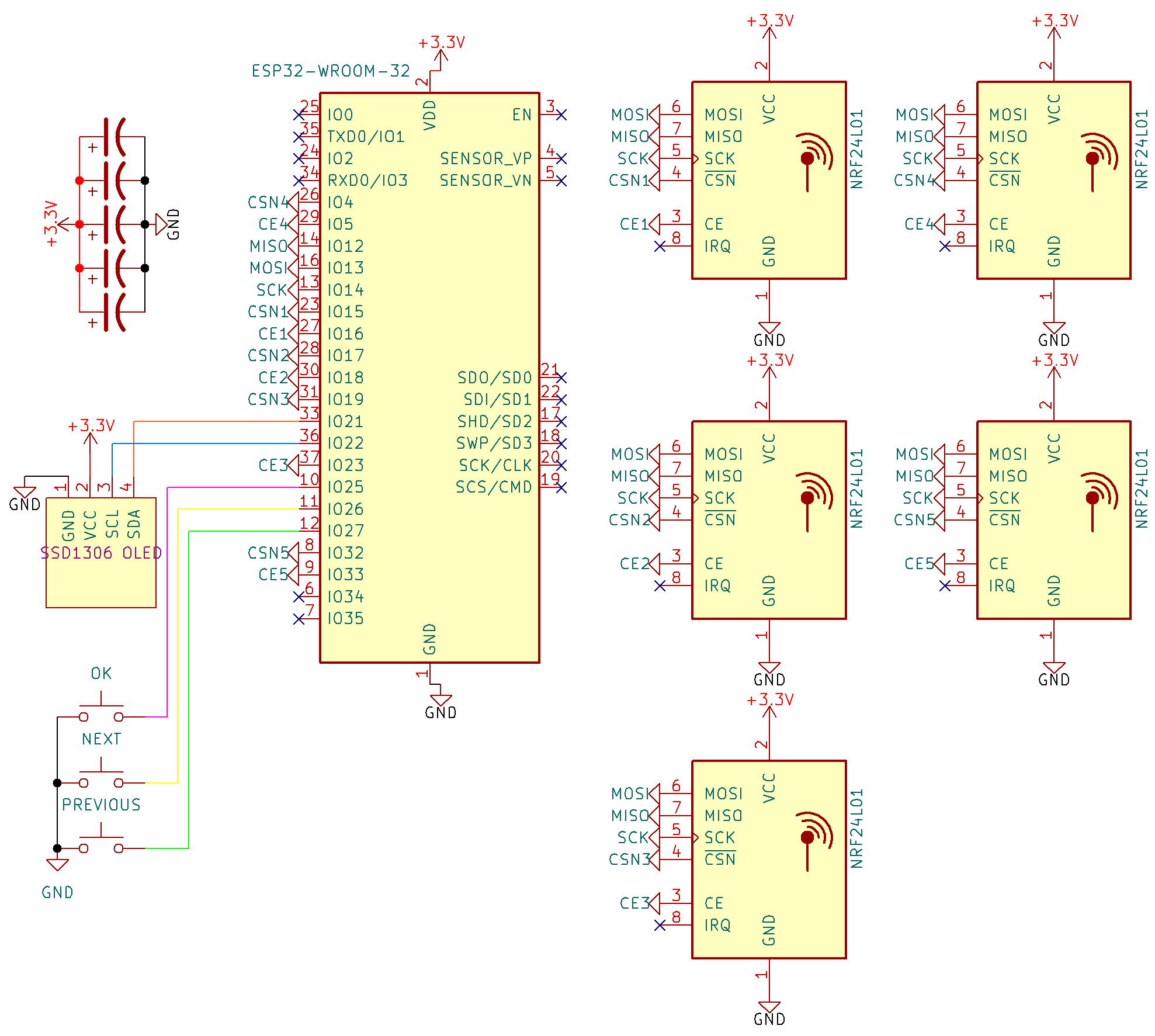Click the SENSOR_VP pin label
Screen dimensions: 1155x1036
click(x=485, y=159)
